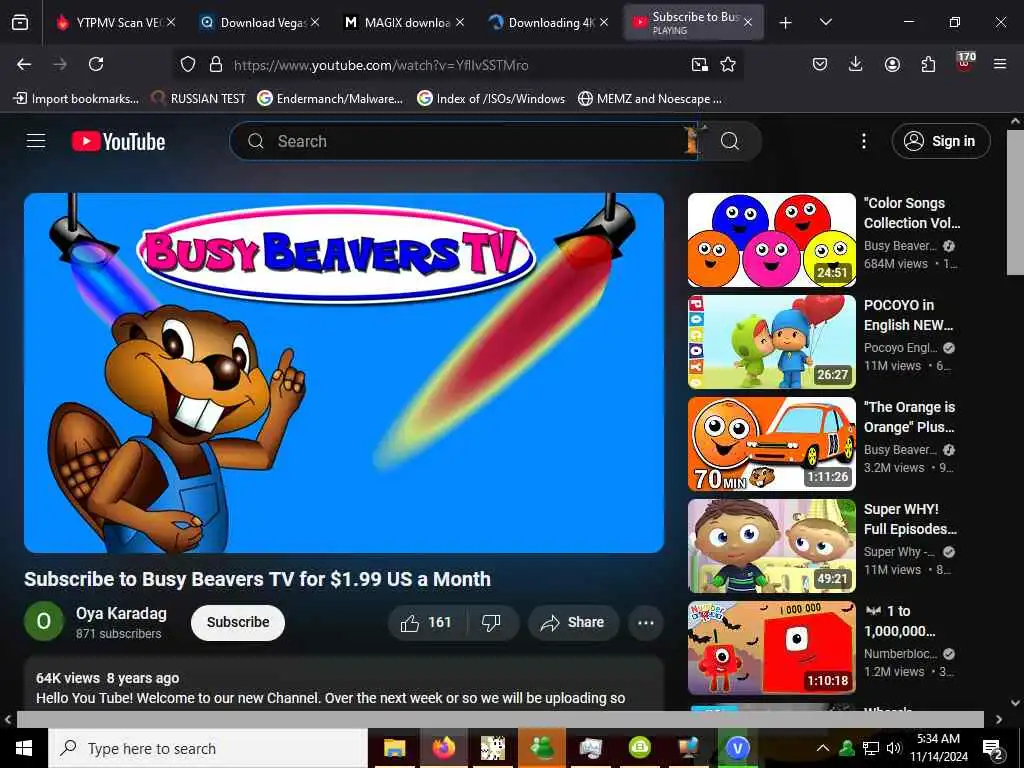
Task: Open the YouTube guide hamburger menu
Action: click(x=36, y=141)
